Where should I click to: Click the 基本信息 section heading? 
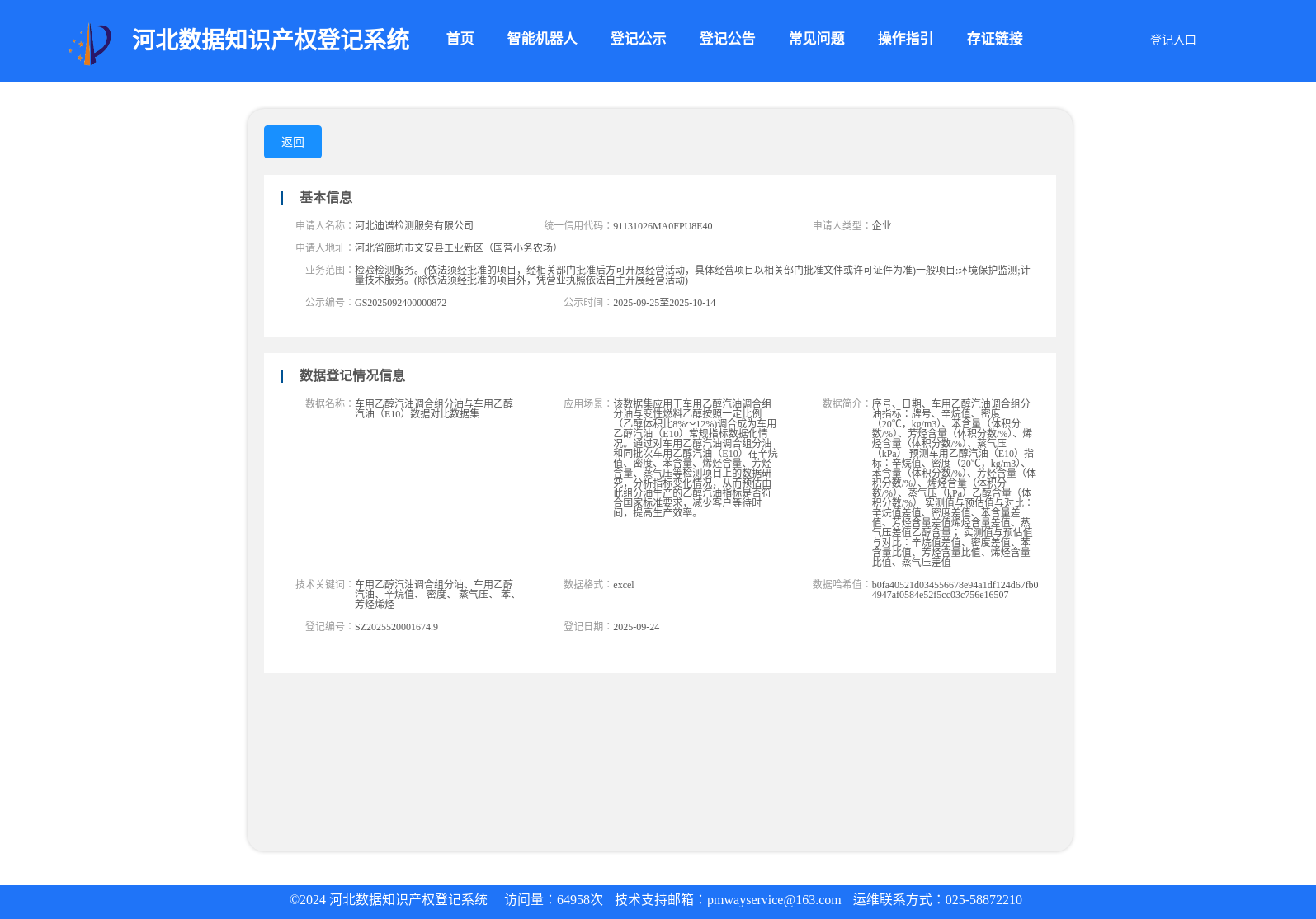click(x=325, y=197)
